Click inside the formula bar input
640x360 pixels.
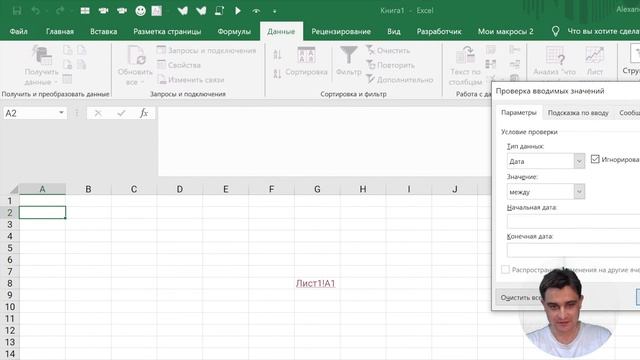point(324,141)
